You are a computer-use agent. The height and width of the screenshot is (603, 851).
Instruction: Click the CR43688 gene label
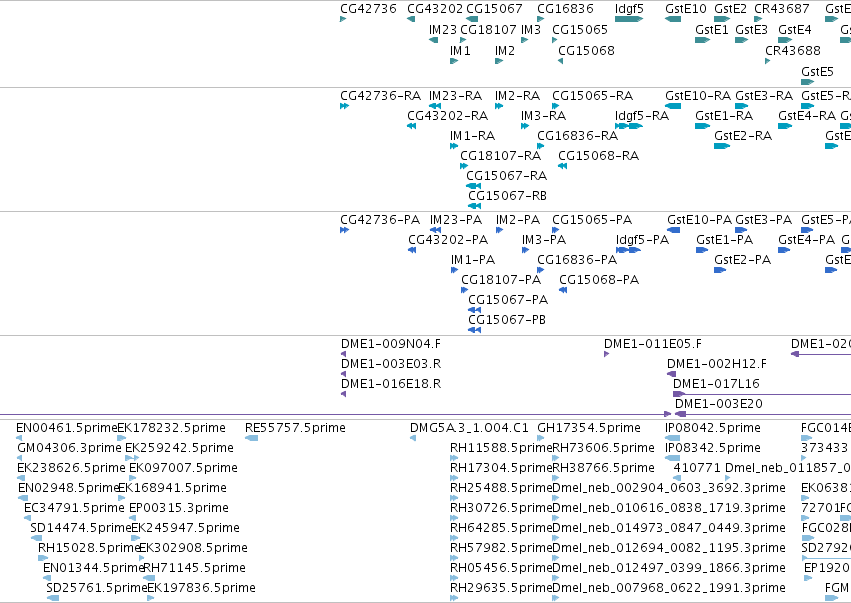(x=792, y=51)
